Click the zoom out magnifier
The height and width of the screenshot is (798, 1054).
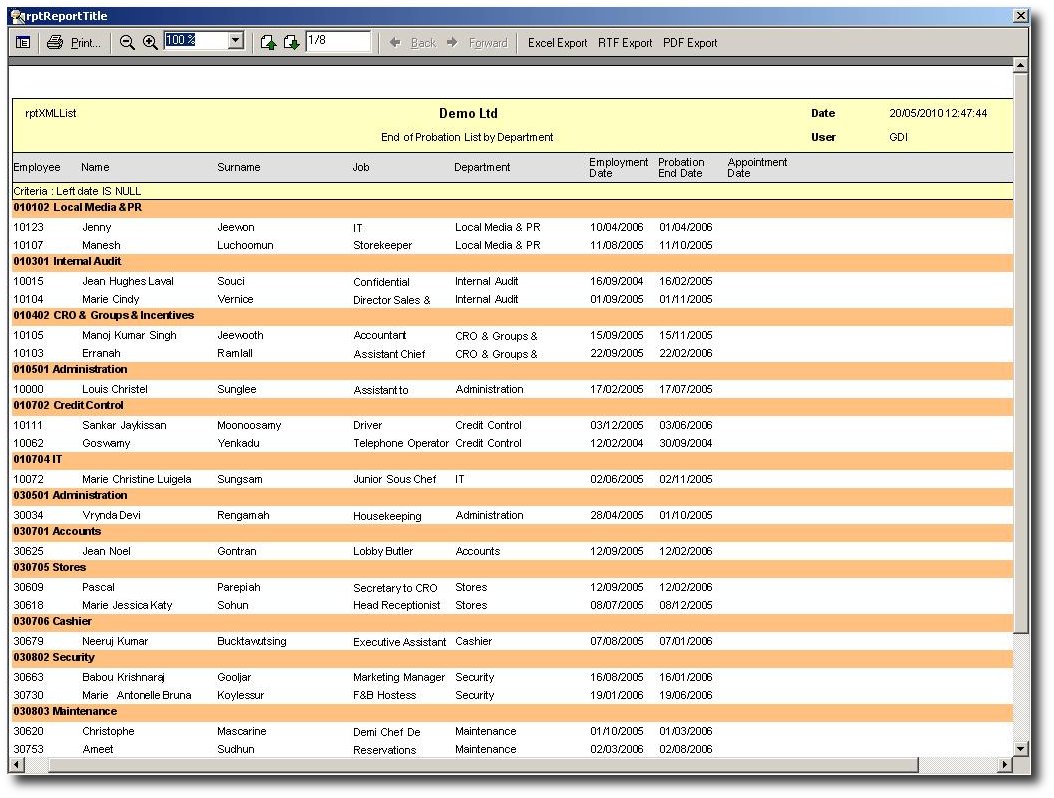pos(127,42)
